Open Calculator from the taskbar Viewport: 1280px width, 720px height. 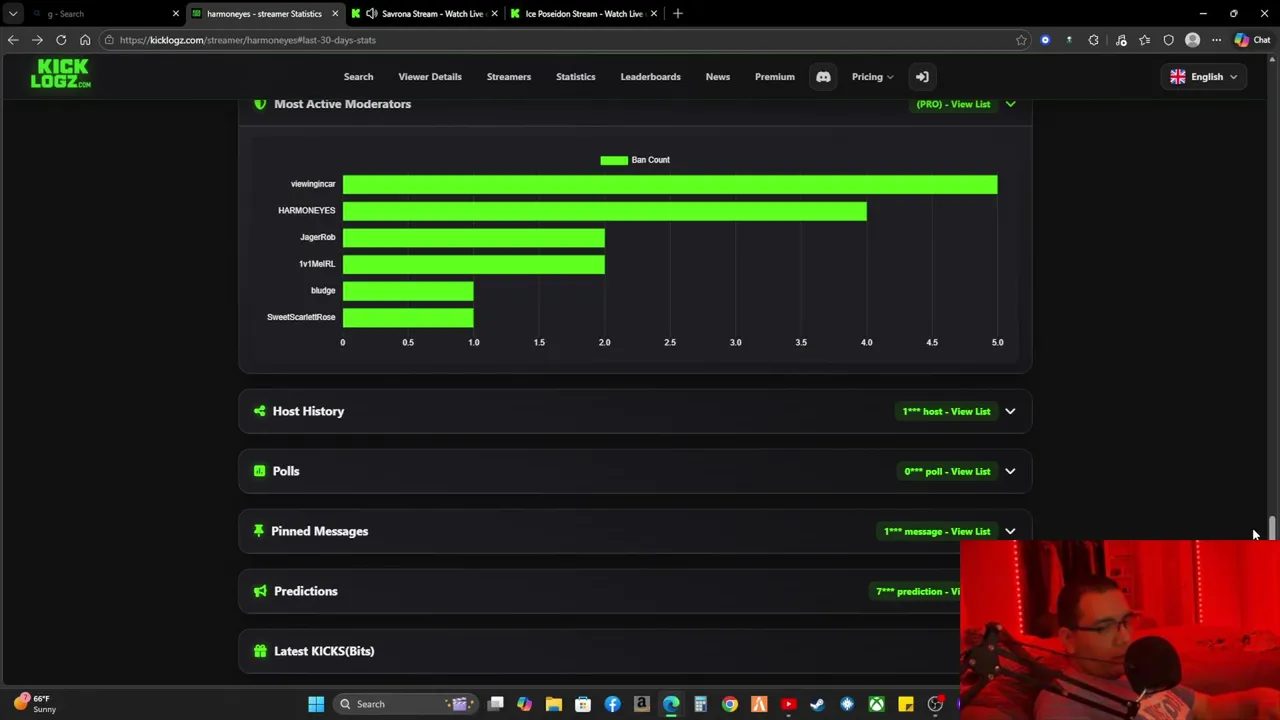click(700, 704)
